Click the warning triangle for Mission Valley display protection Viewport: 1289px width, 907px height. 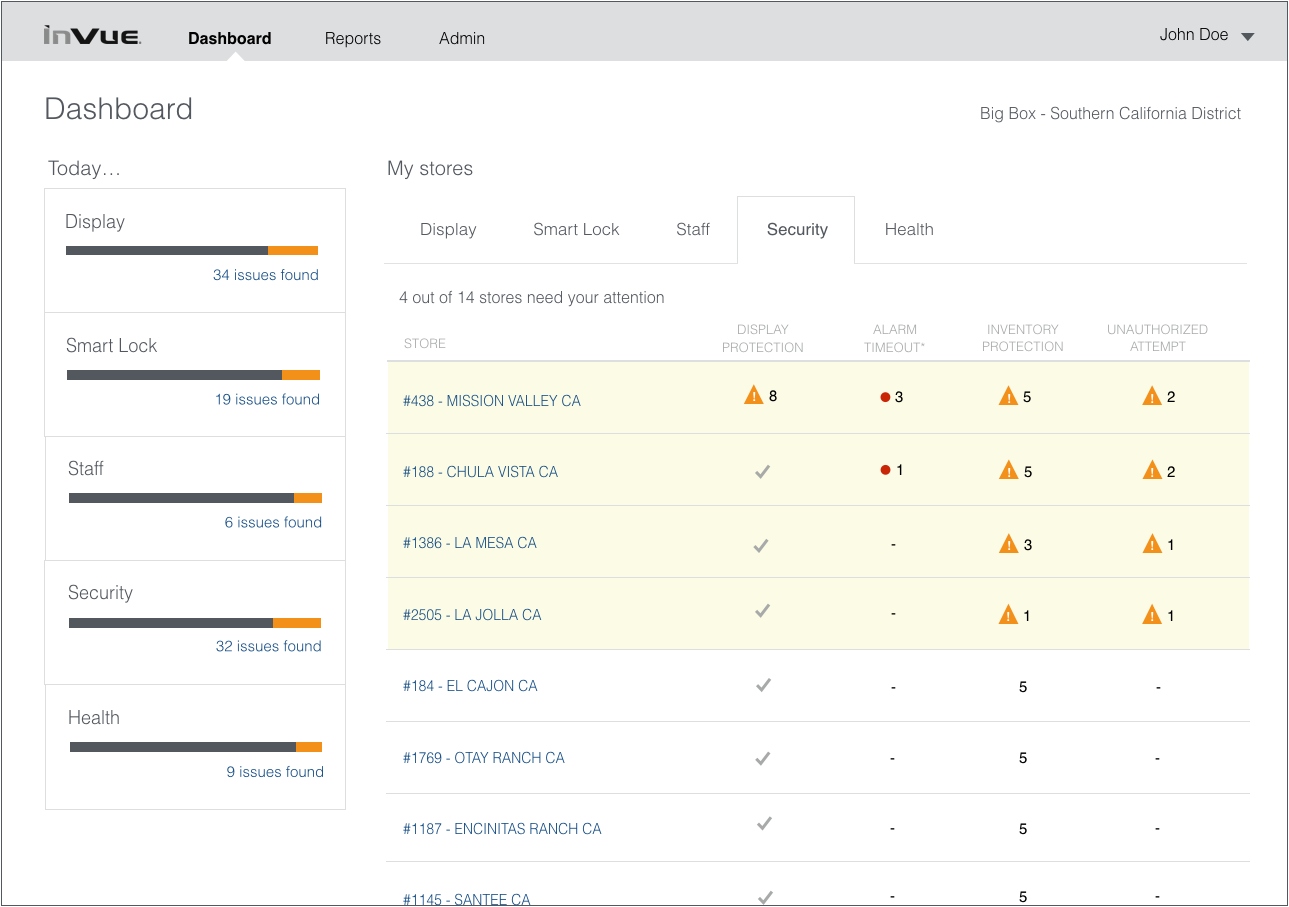[x=752, y=395]
